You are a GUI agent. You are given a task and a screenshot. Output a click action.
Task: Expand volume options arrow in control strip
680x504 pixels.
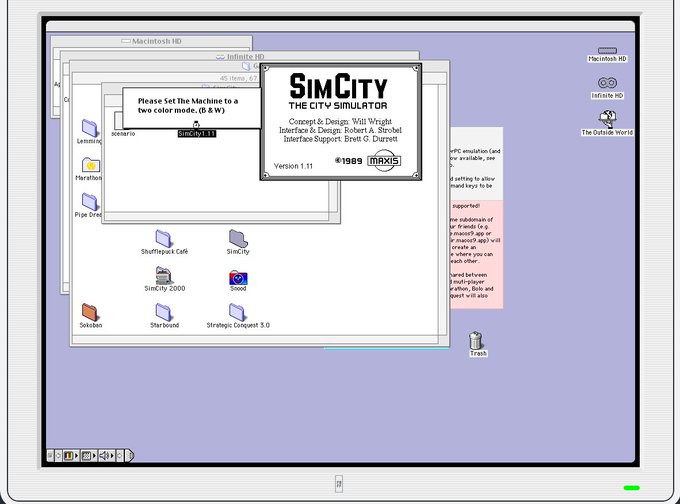pos(112,456)
